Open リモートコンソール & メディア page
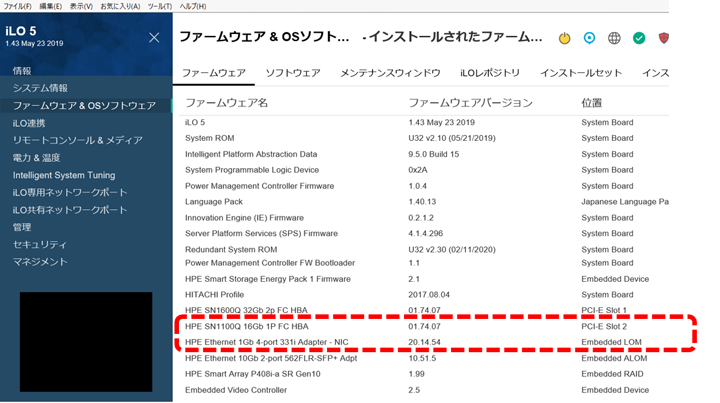Viewport: 720px width, 403px height. (78, 140)
